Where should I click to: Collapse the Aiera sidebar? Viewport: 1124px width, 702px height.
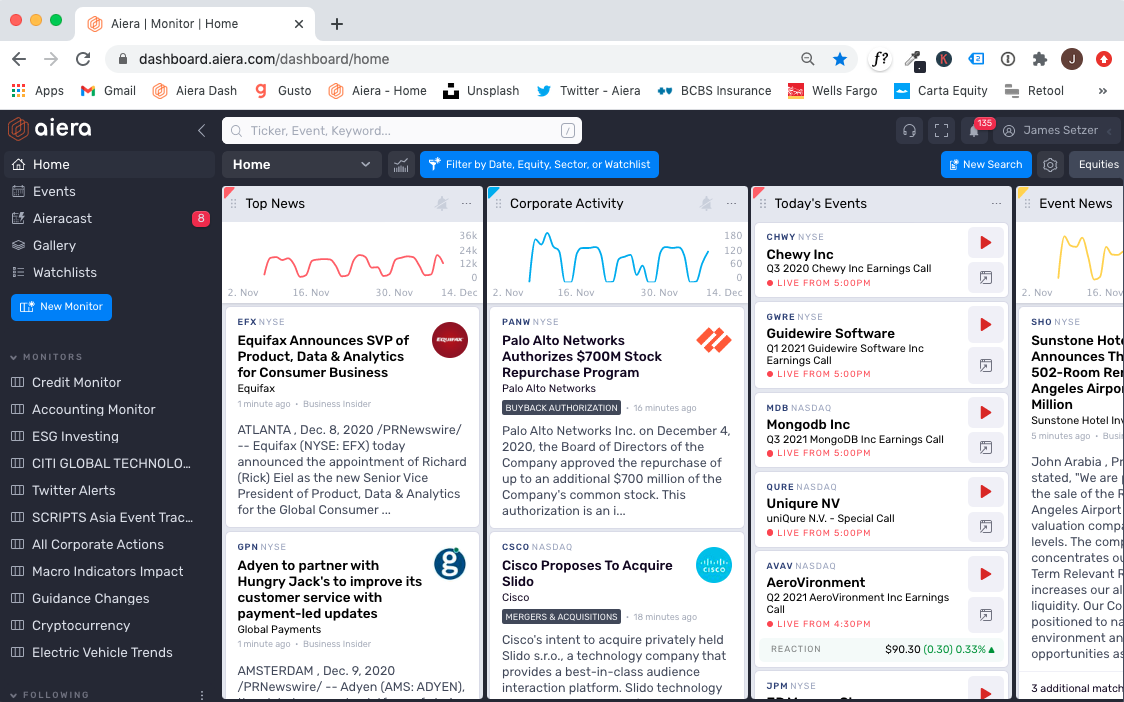201,131
